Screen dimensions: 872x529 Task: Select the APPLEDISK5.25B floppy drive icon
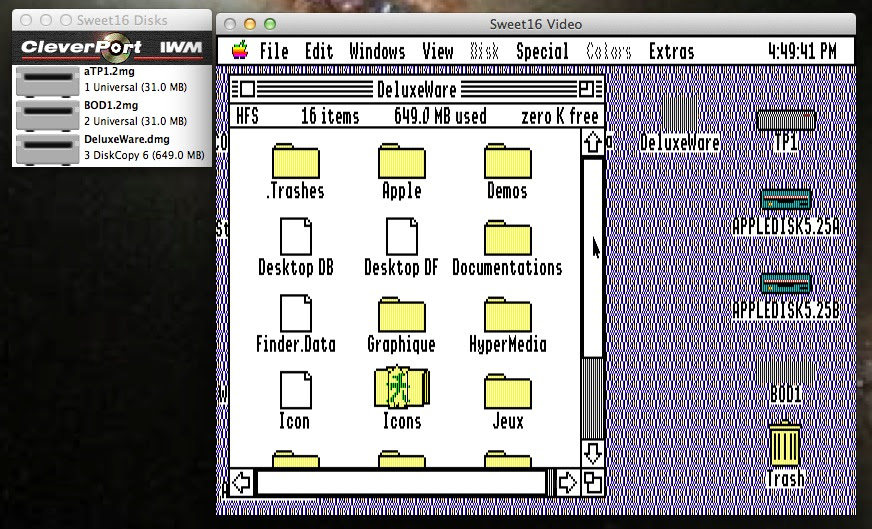[x=786, y=284]
